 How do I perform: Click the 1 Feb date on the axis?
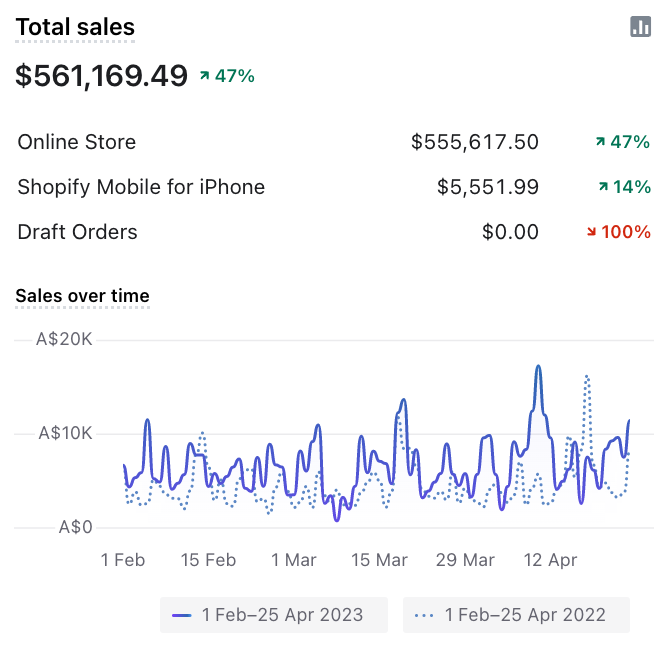(123, 560)
